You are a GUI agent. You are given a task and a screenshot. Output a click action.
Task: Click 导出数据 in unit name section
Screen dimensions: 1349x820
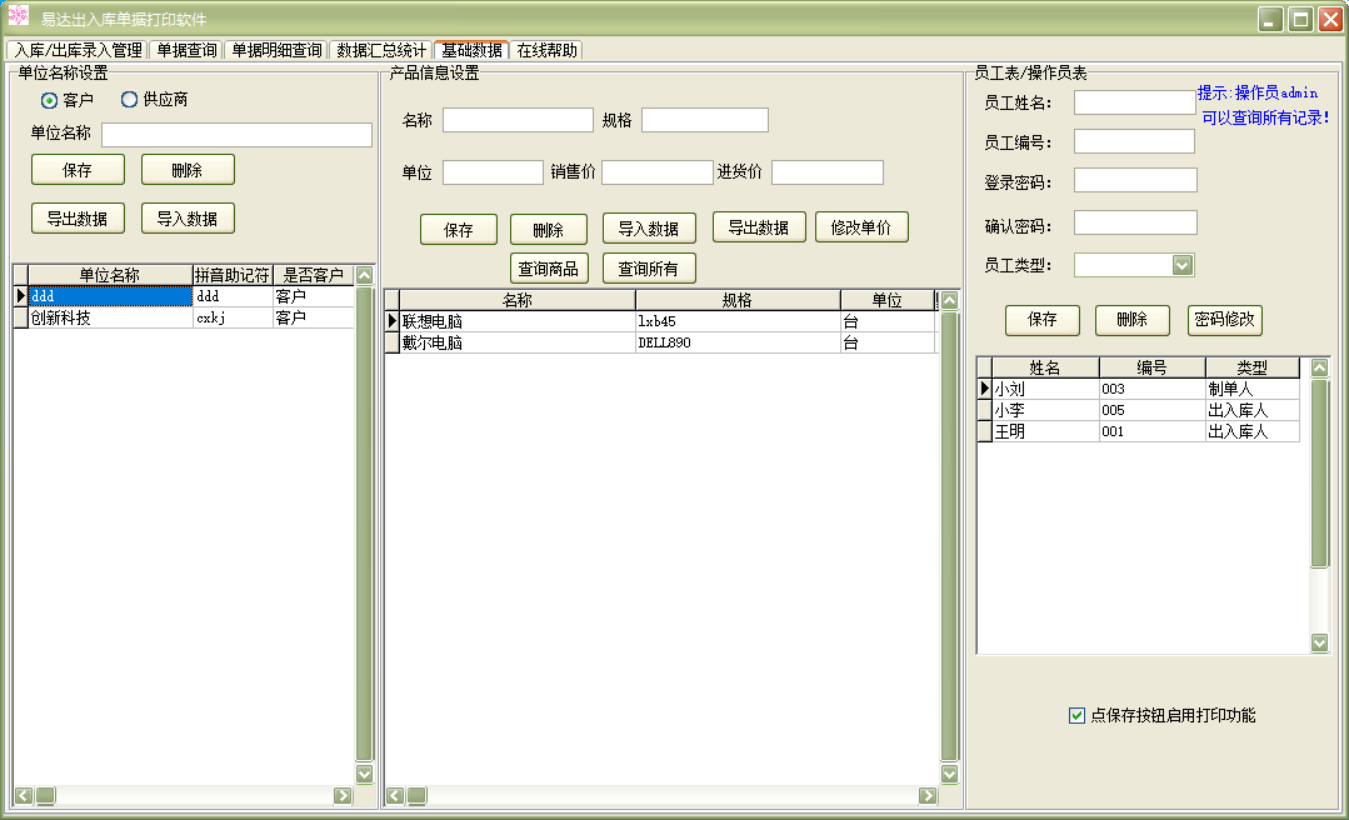[78, 218]
